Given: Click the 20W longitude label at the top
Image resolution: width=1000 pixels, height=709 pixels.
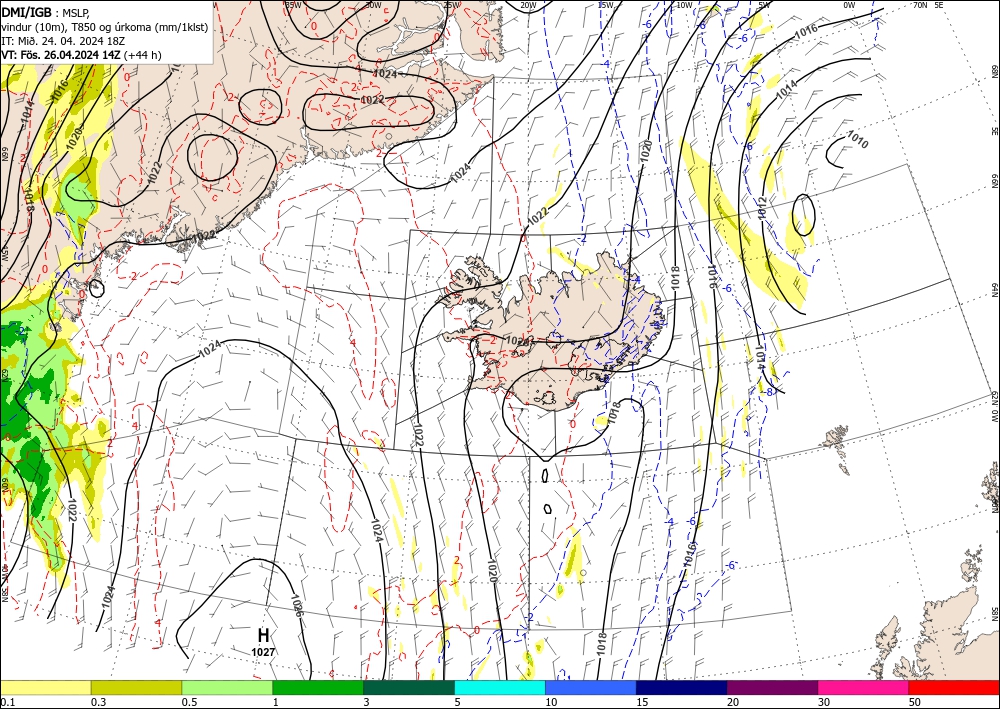Looking at the screenshot, I should pyautogui.click(x=528, y=5).
